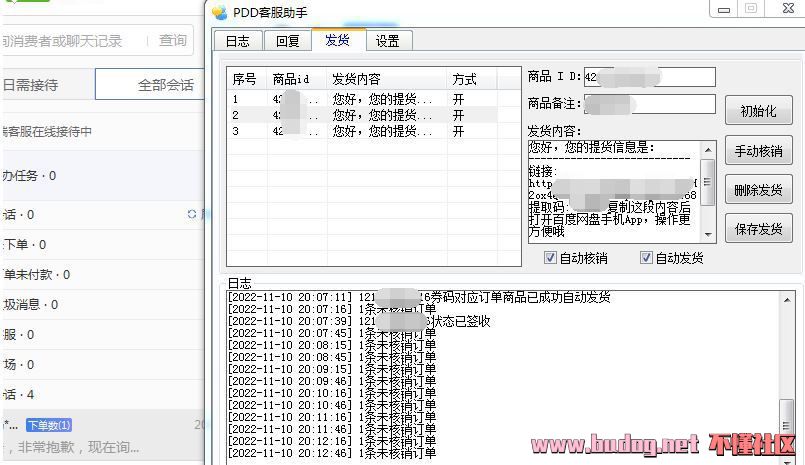The height and width of the screenshot is (465, 805).
Task: Click the 客服在线接待中 status in chat window
Action: pos(46,131)
